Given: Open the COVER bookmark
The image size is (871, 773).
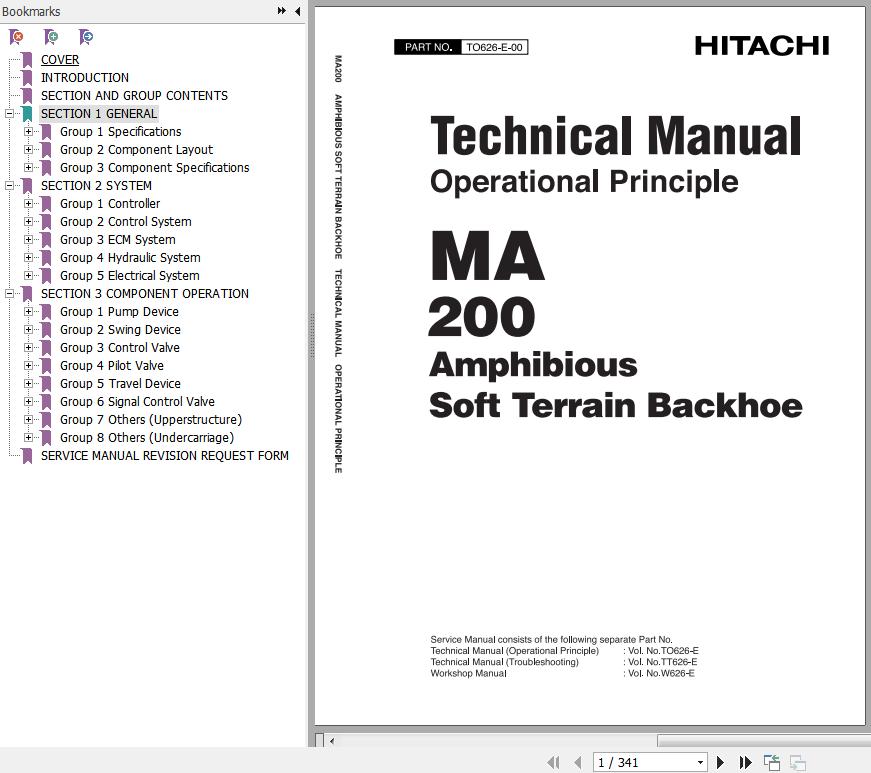Looking at the screenshot, I should point(59,60).
